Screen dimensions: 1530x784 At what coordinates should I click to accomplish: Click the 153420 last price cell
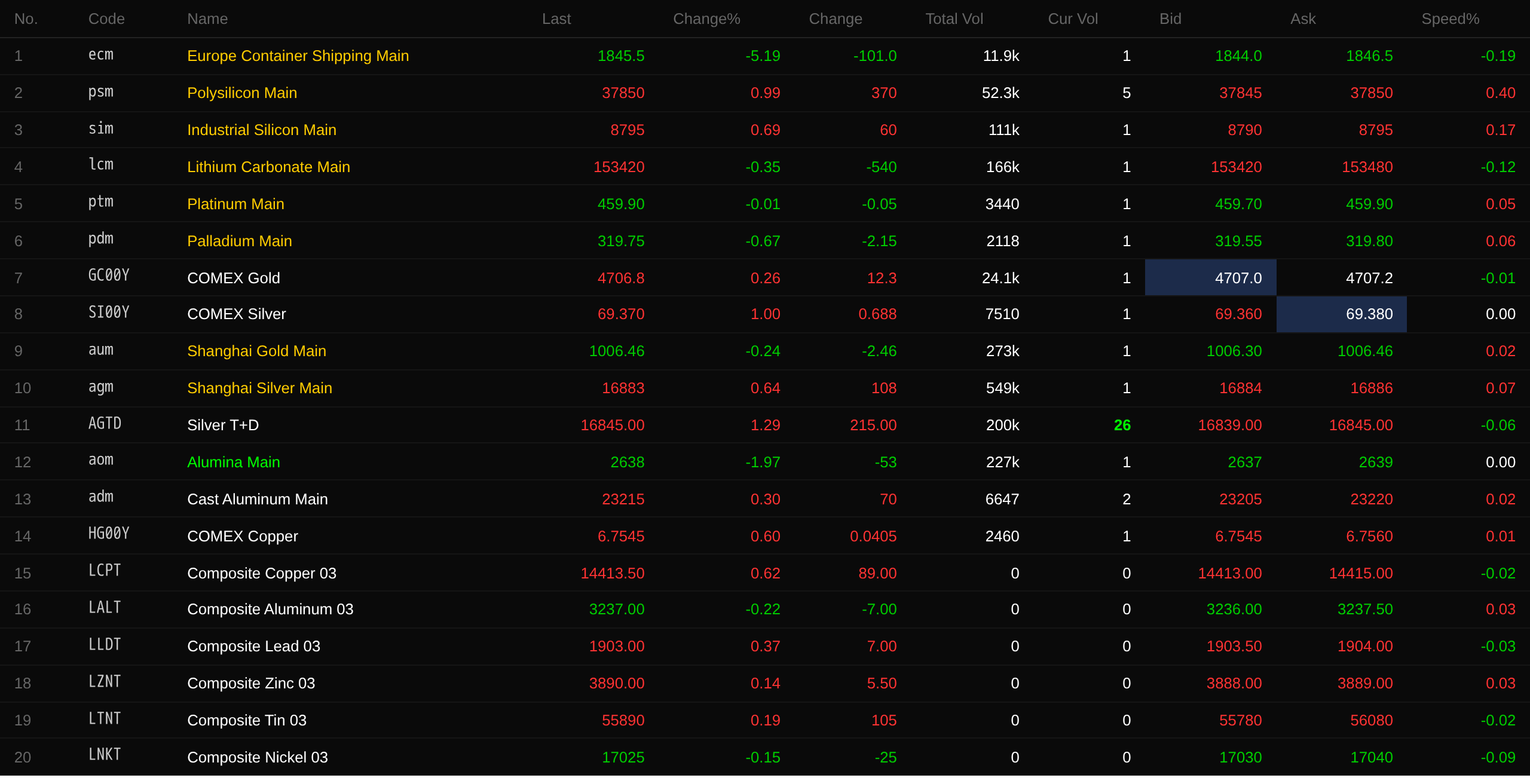pos(619,167)
